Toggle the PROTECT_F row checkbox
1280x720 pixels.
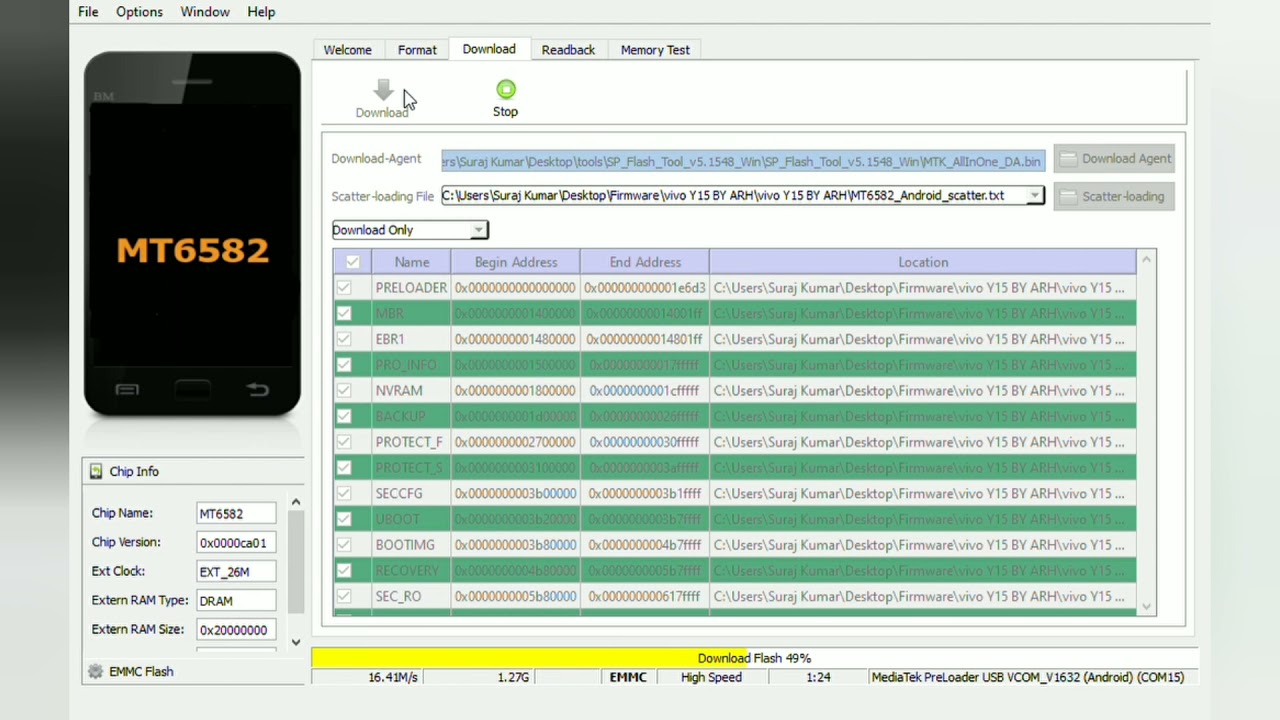click(344, 442)
